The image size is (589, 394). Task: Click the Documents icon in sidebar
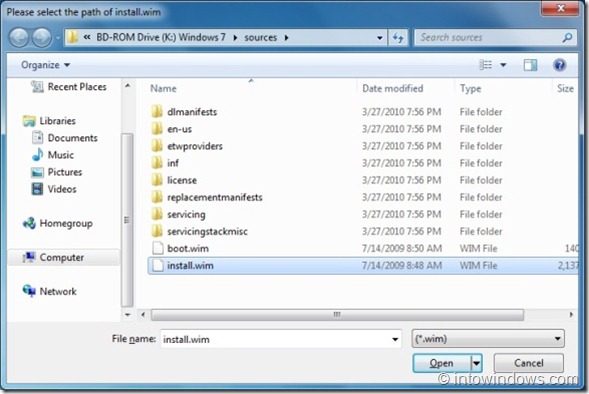click(38, 137)
